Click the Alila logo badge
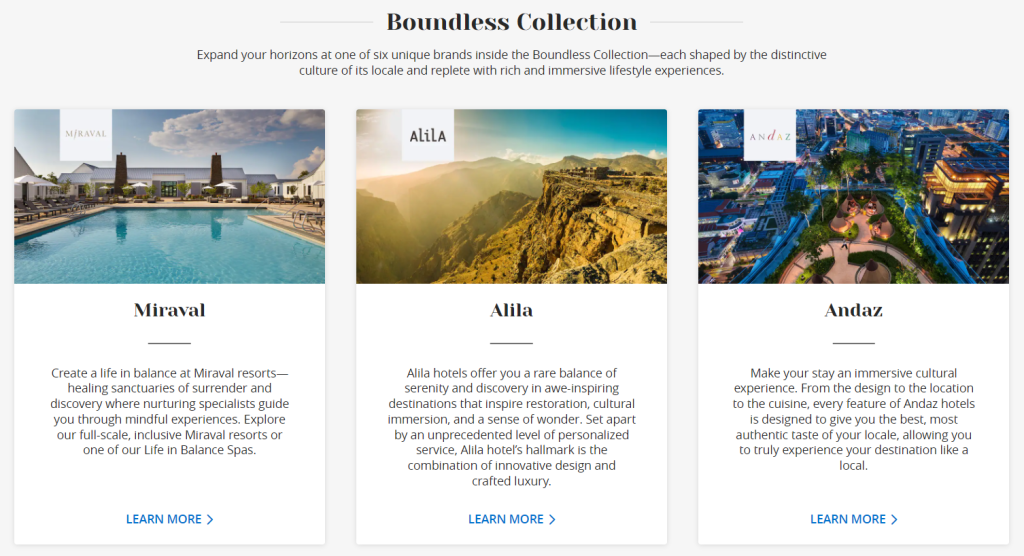The height and width of the screenshot is (556, 1024). pyautogui.click(x=427, y=135)
